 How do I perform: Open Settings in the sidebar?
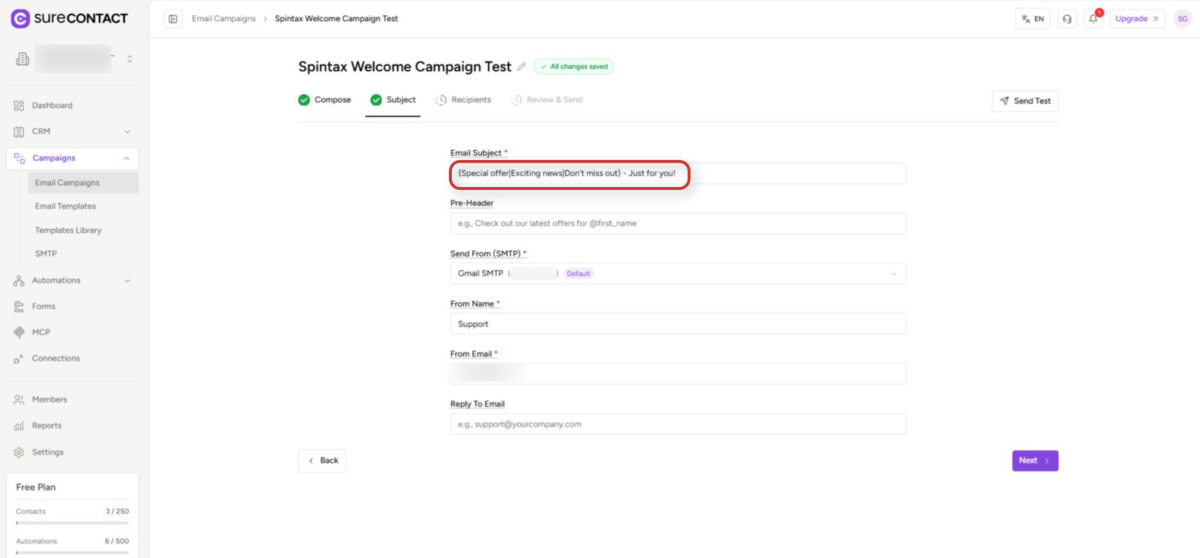click(48, 452)
